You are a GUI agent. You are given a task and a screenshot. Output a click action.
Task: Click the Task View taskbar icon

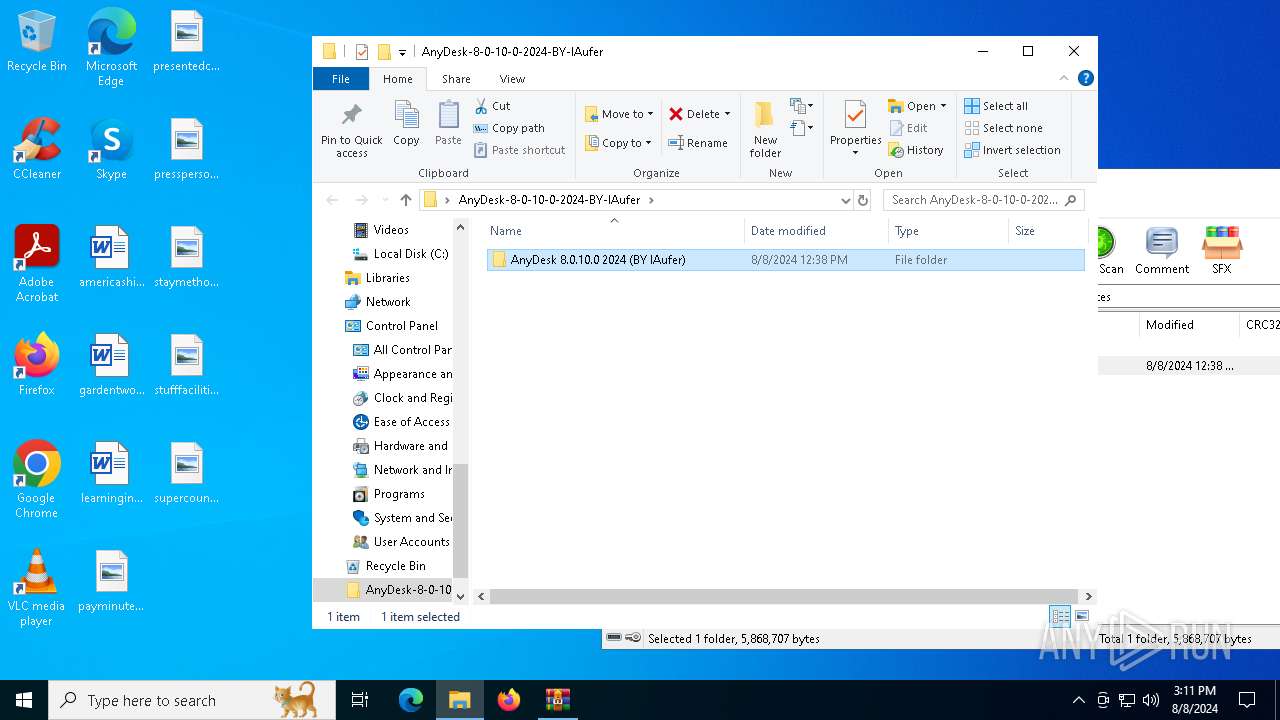tap(360, 700)
